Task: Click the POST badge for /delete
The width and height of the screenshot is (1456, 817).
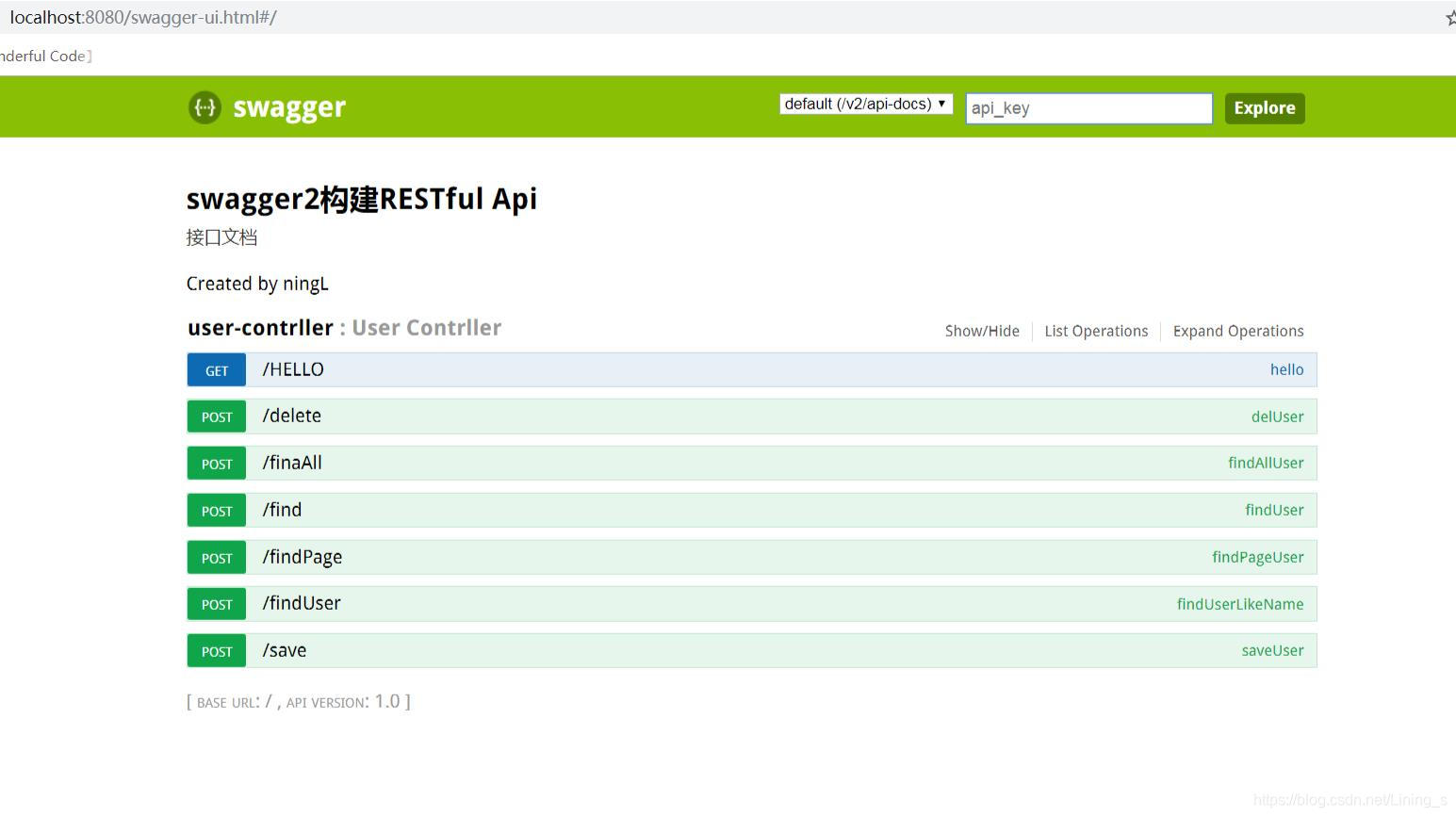Action: [x=217, y=417]
